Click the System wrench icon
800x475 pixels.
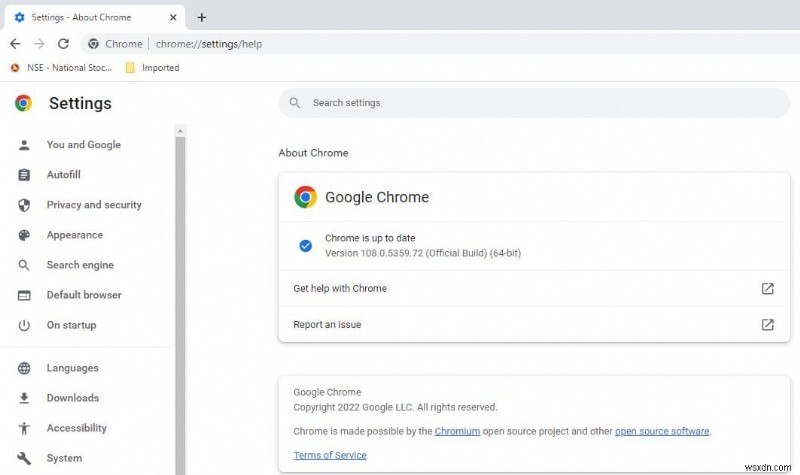(24, 459)
